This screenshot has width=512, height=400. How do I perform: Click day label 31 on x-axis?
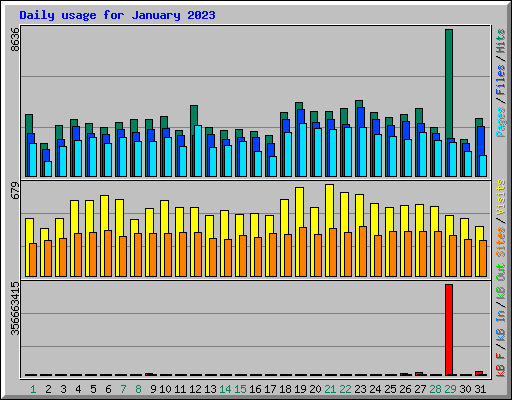click(480, 389)
